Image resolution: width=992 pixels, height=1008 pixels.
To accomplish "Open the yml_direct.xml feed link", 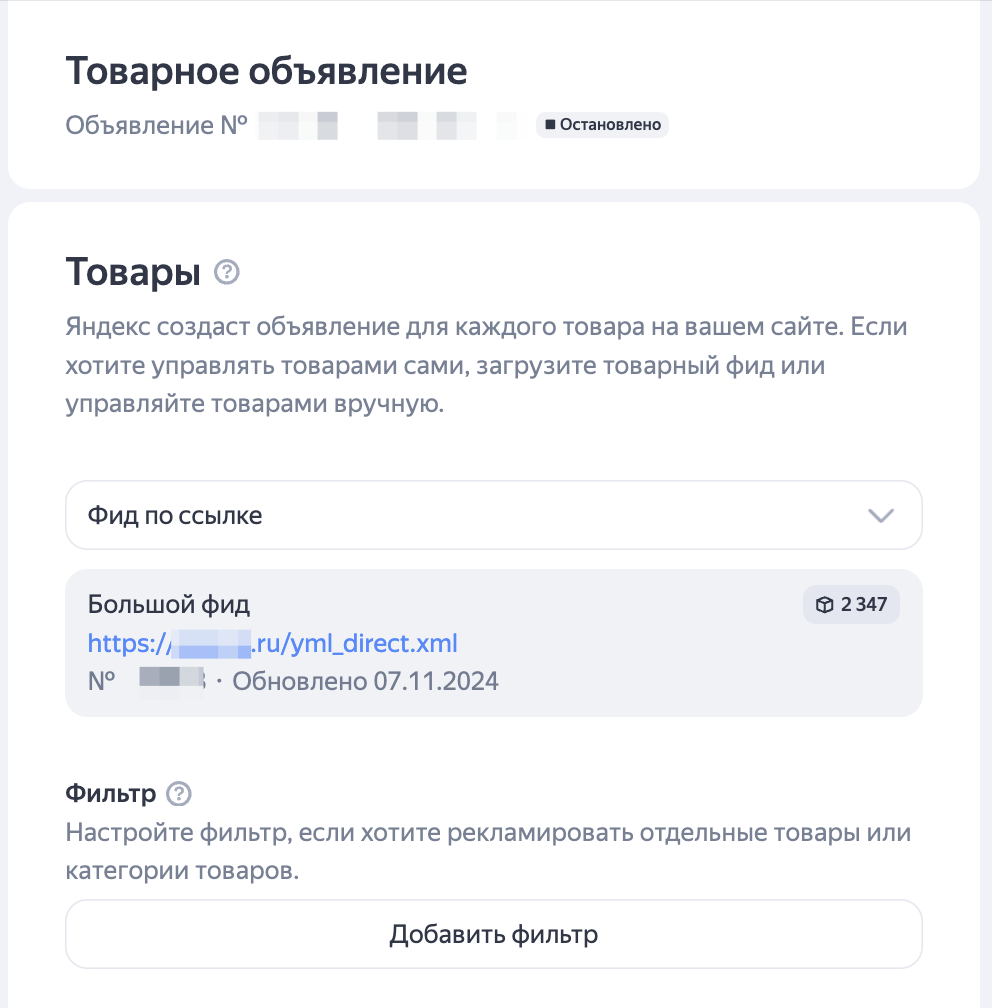I will point(273,643).
